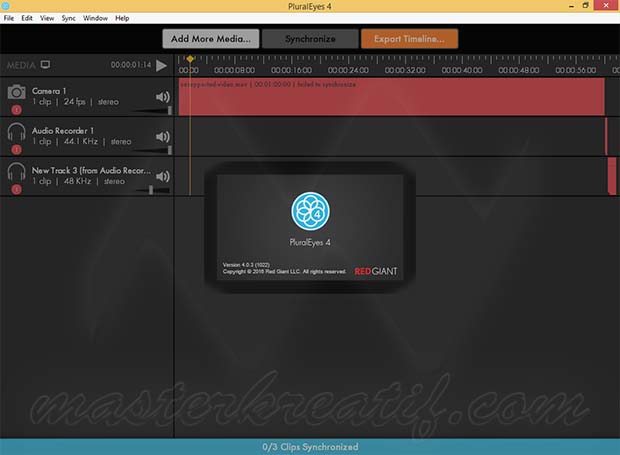
Task: Click the monitor icon next to MEDIA
Action: [x=45, y=65]
